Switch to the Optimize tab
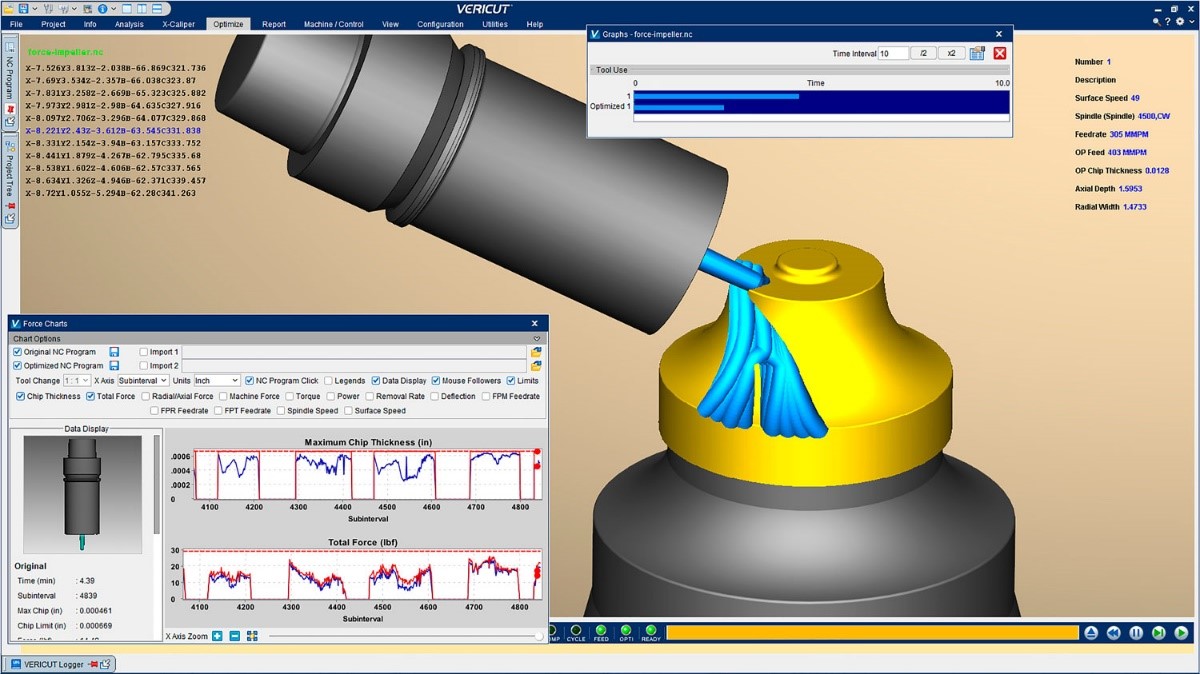Image resolution: width=1200 pixels, height=674 pixels. click(229, 24)
